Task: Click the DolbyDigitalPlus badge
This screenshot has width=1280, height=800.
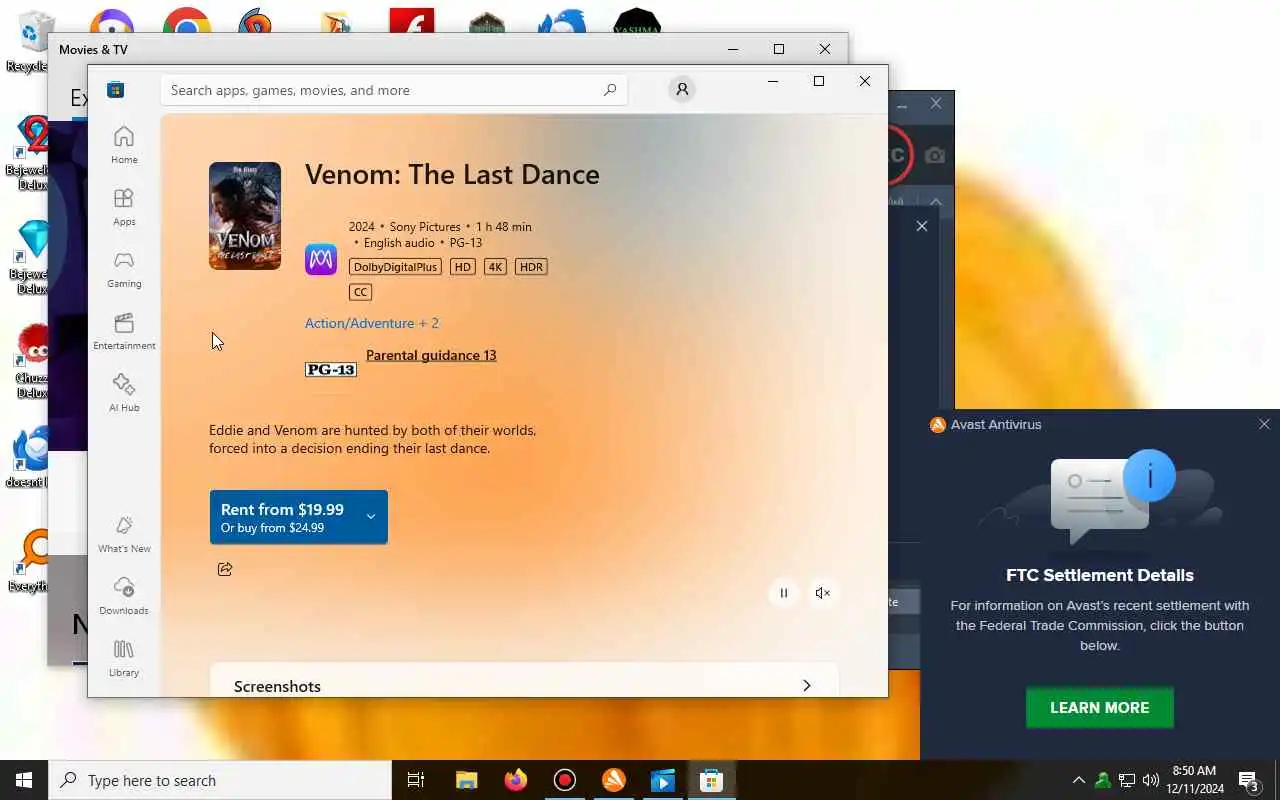Action: pyautogui.click(x=396, y=267)
